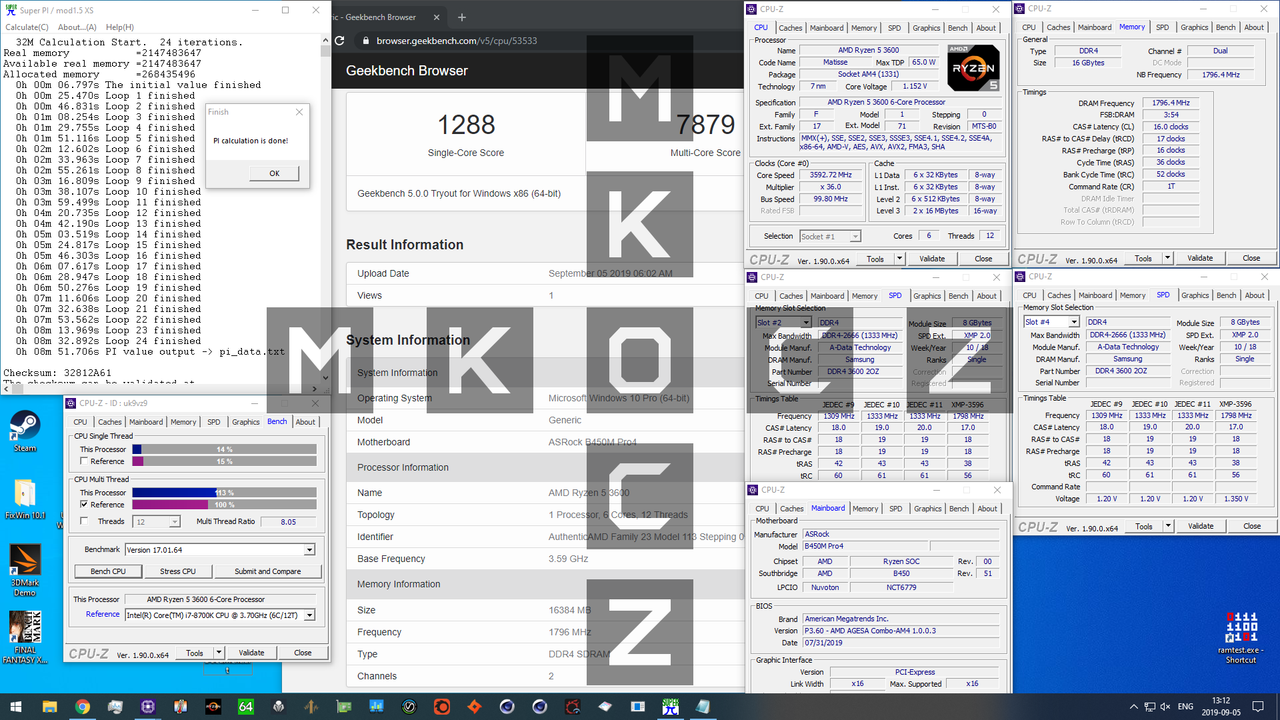
Task: Open Steam desktop shortcut
Action: [x=24, y=430]
